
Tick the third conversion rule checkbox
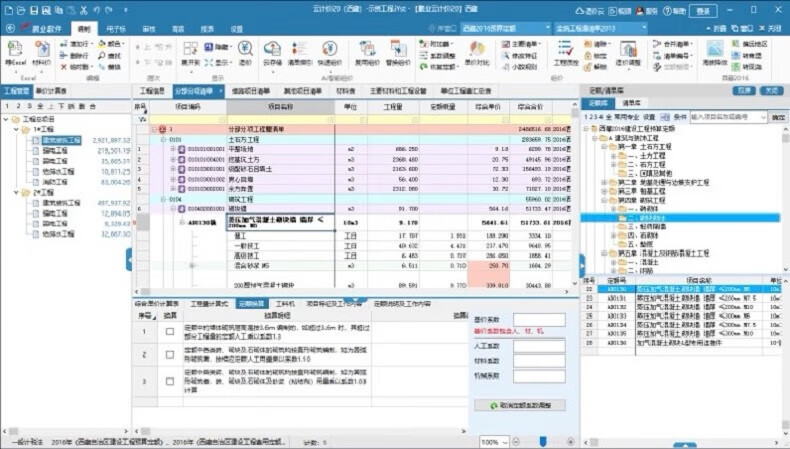[169, 382]
